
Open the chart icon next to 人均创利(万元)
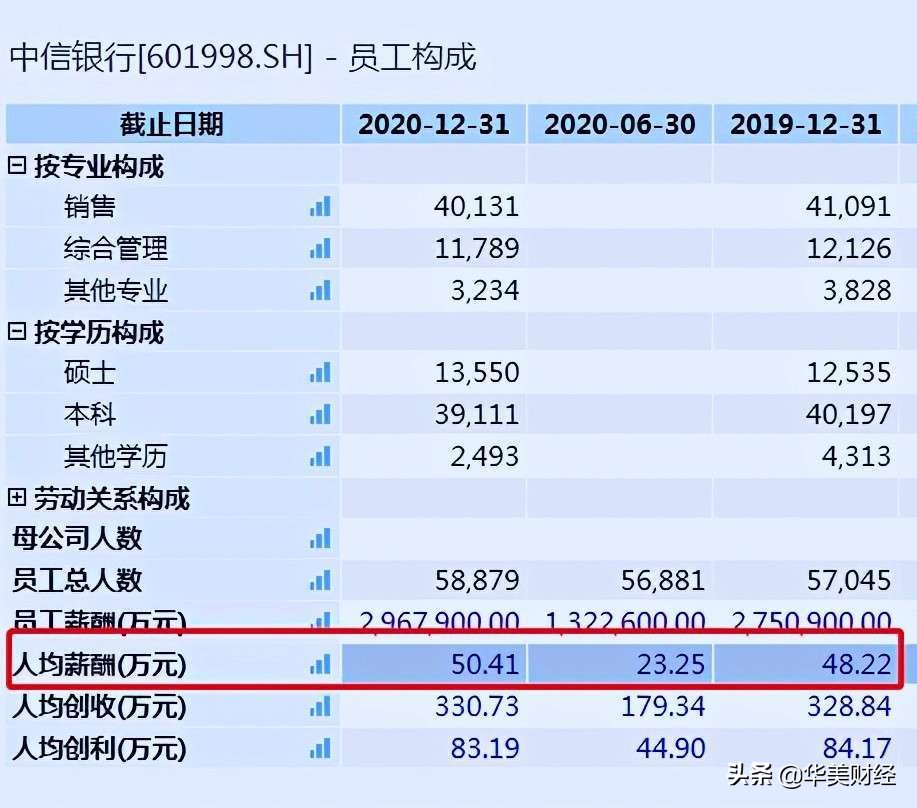(320, 748)
